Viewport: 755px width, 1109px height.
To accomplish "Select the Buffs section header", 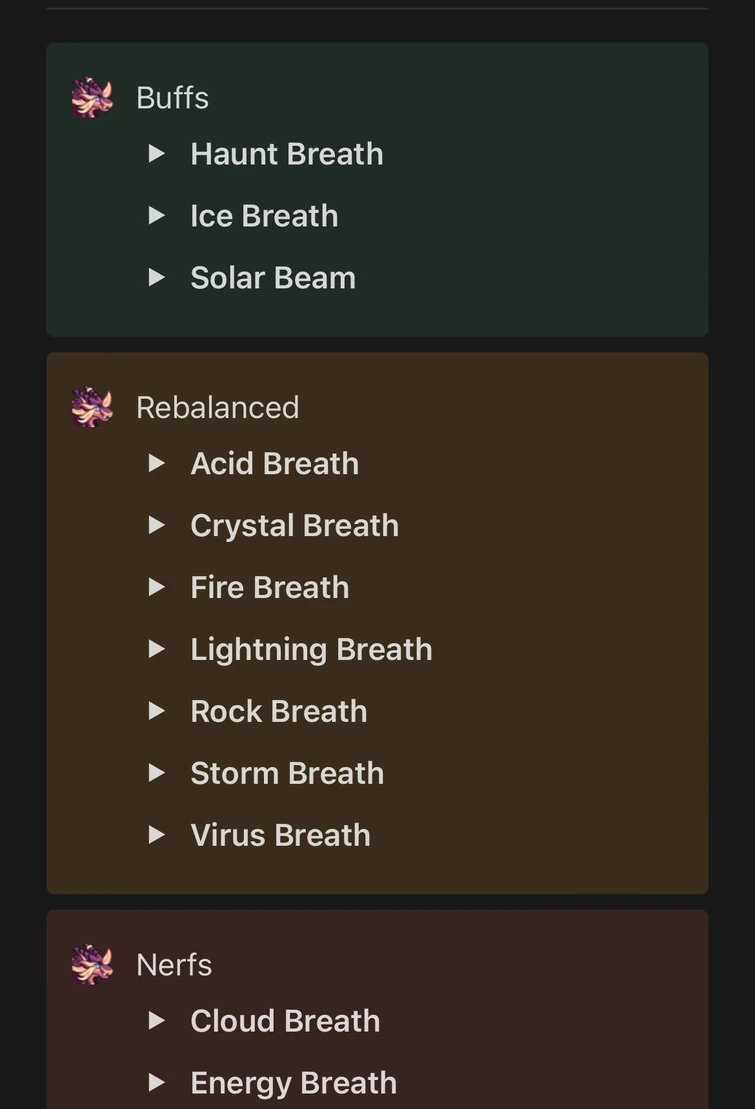I will (x=171, y=97).
